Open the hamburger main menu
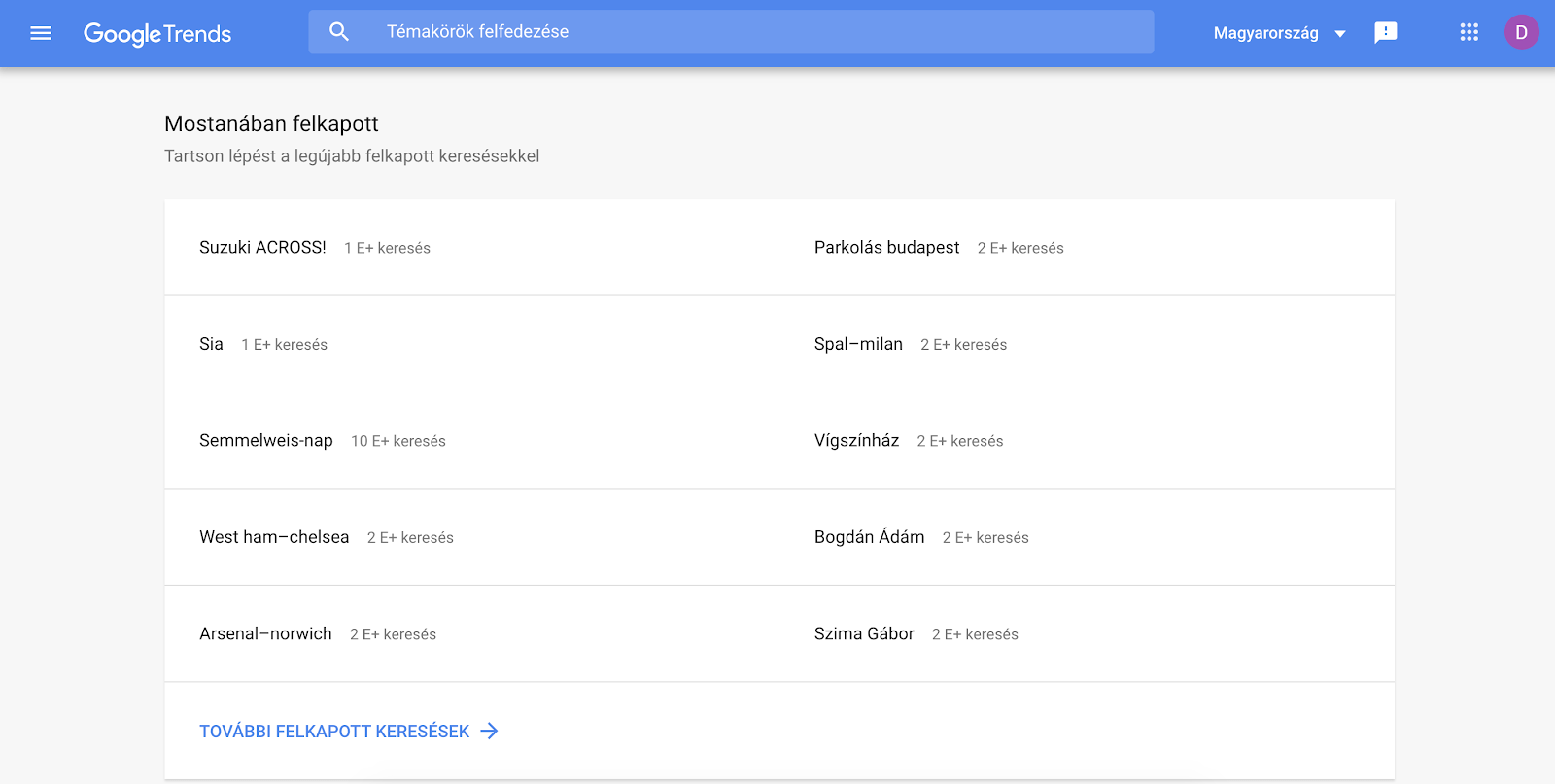1555x784 pixels. click(40, 33)
